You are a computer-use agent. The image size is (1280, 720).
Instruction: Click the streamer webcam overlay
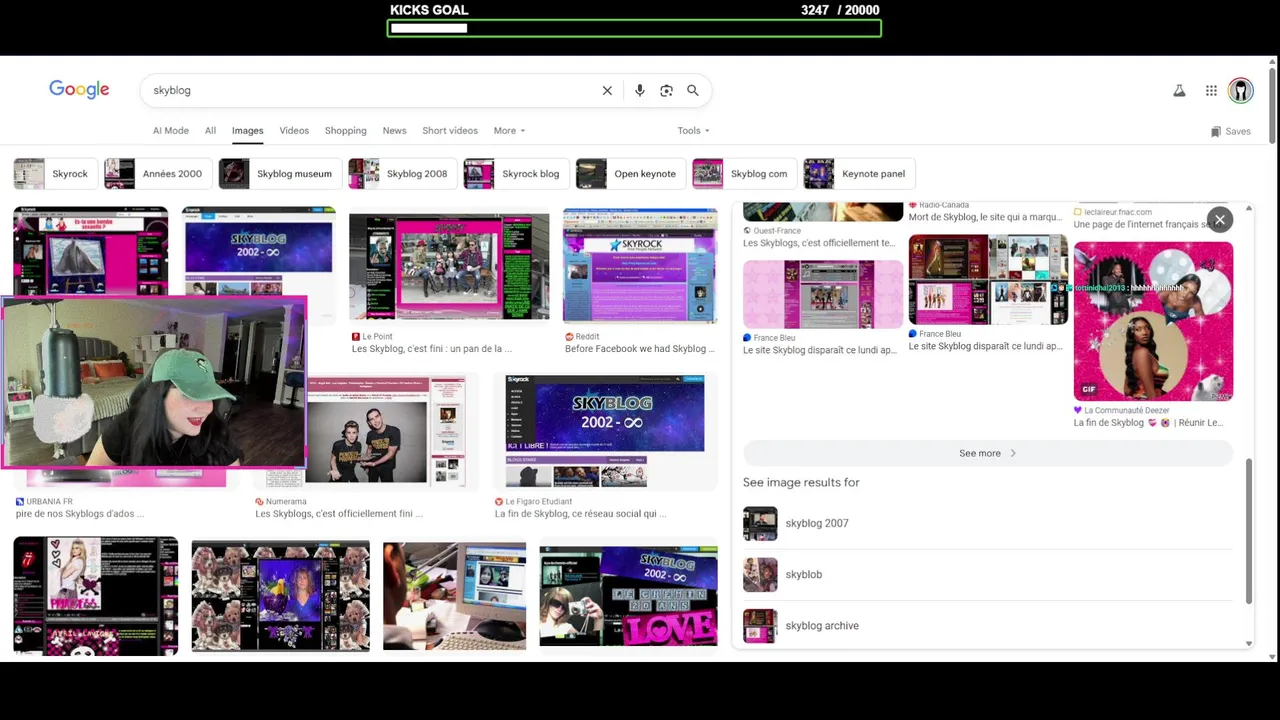pos(153,382)
